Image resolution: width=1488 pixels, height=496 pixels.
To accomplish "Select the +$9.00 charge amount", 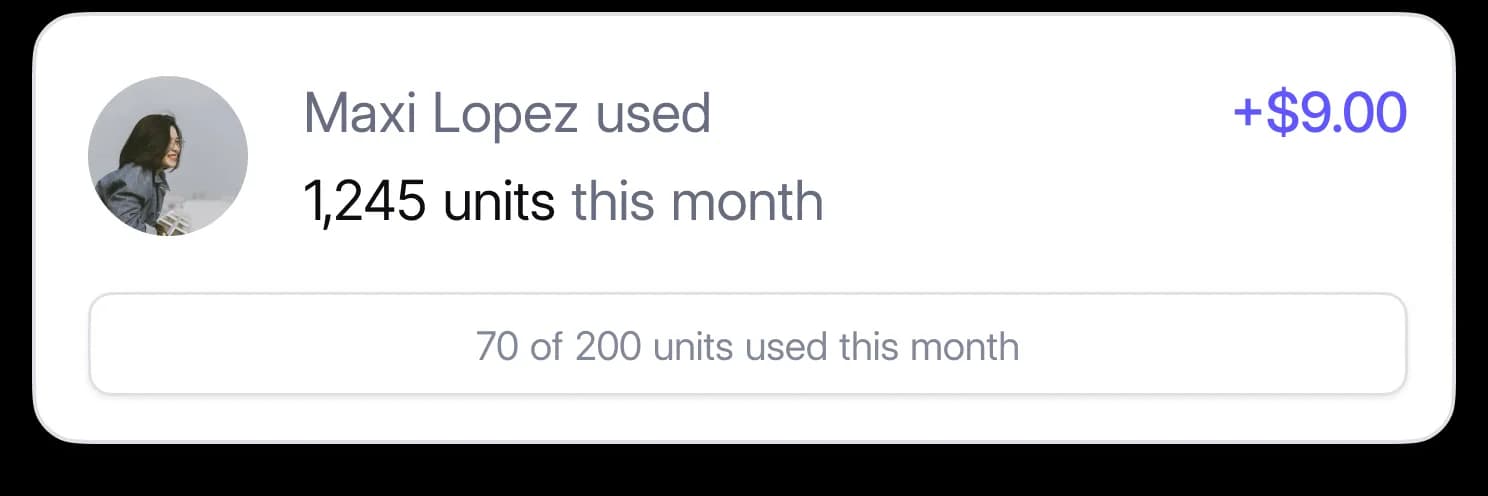I will click(1320, 113).
